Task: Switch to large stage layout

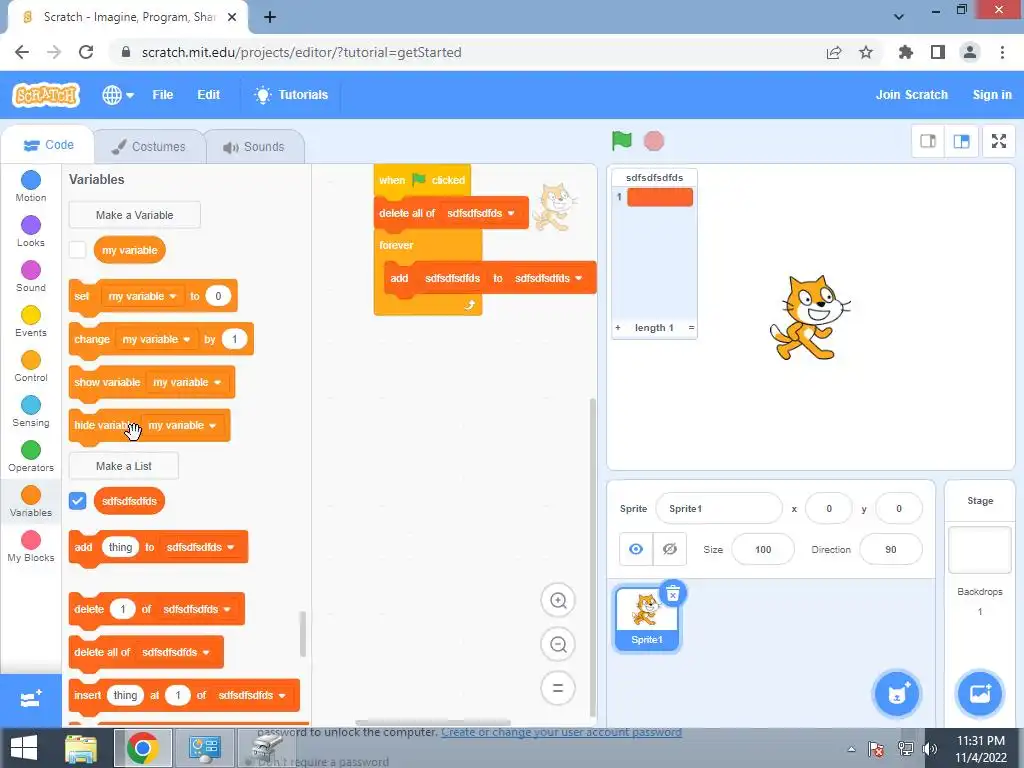Action: click(961, 141)
